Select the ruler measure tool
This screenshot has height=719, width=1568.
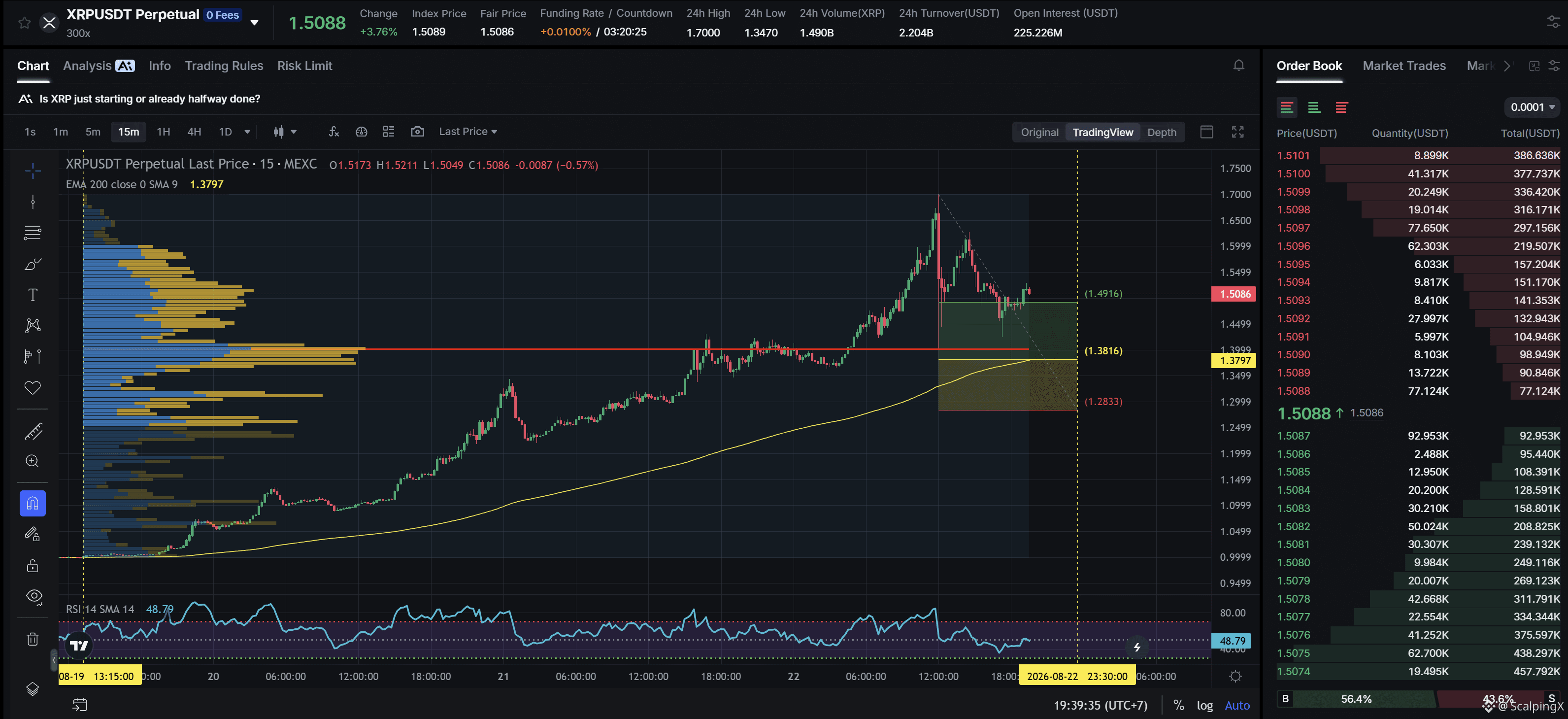[x=33, y=431]
